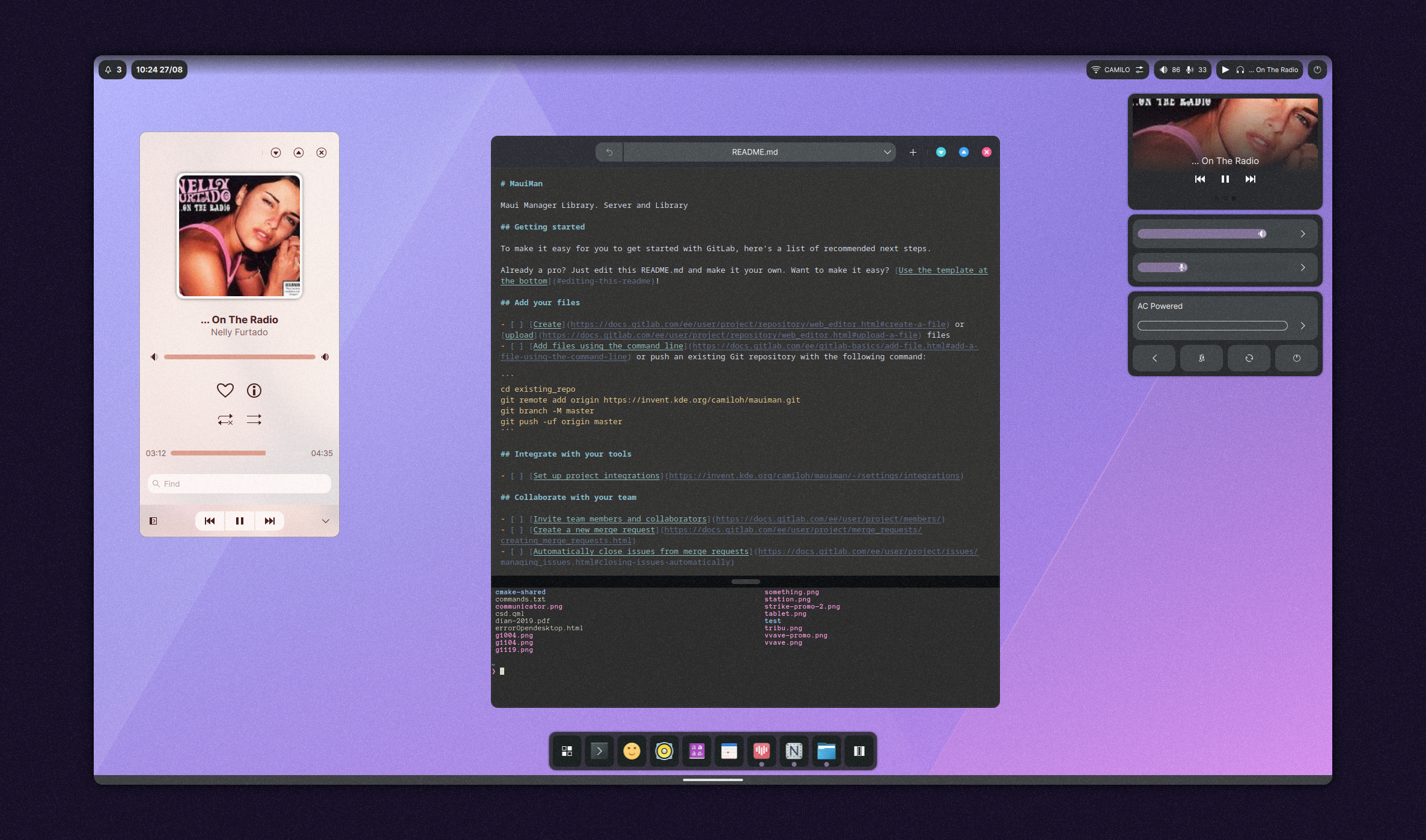
Task: Click the Nelly Furtado album cover
Action: (x=239, y=236)
